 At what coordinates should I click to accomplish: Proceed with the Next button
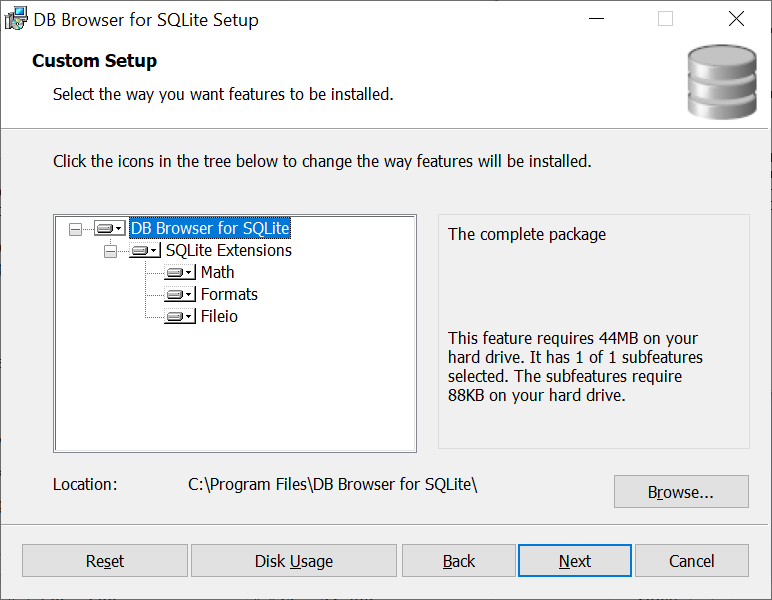575,561
